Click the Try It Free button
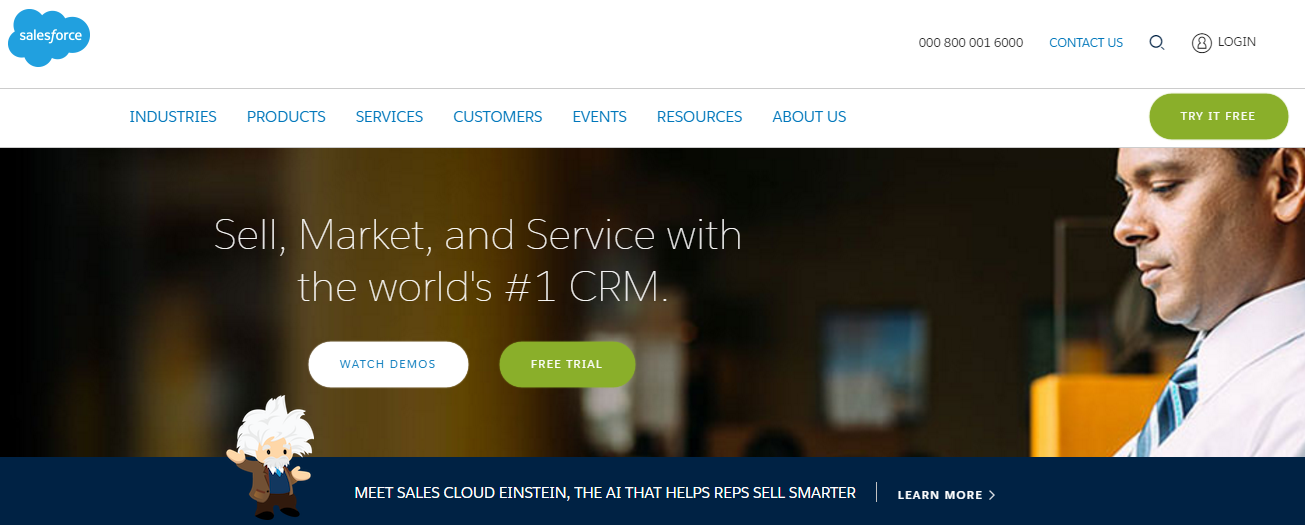The height and width of the screenshot is (525, 1305). point(1218,116)
